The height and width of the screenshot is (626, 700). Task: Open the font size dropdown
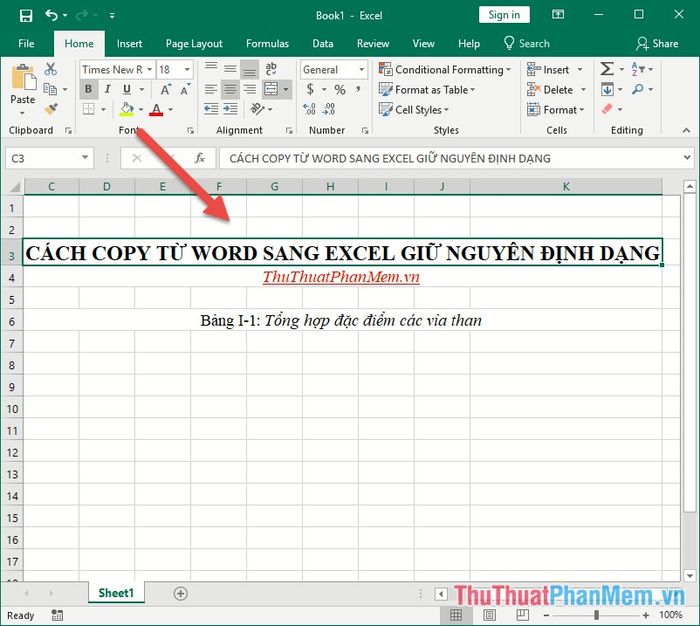point(188,70)
